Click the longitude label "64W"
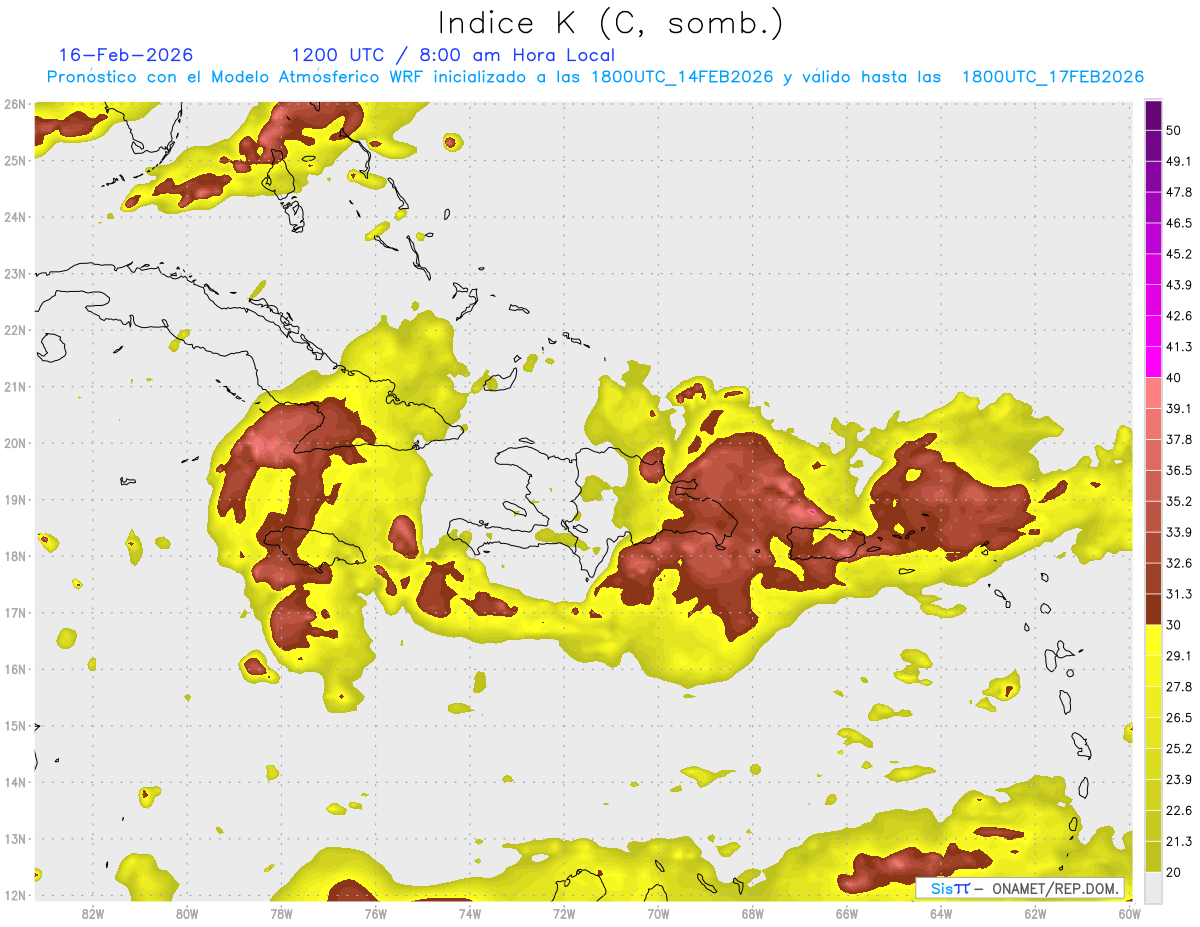This screenshot has width=1200, height=927. pyautogui.click(x=941, y=913)
